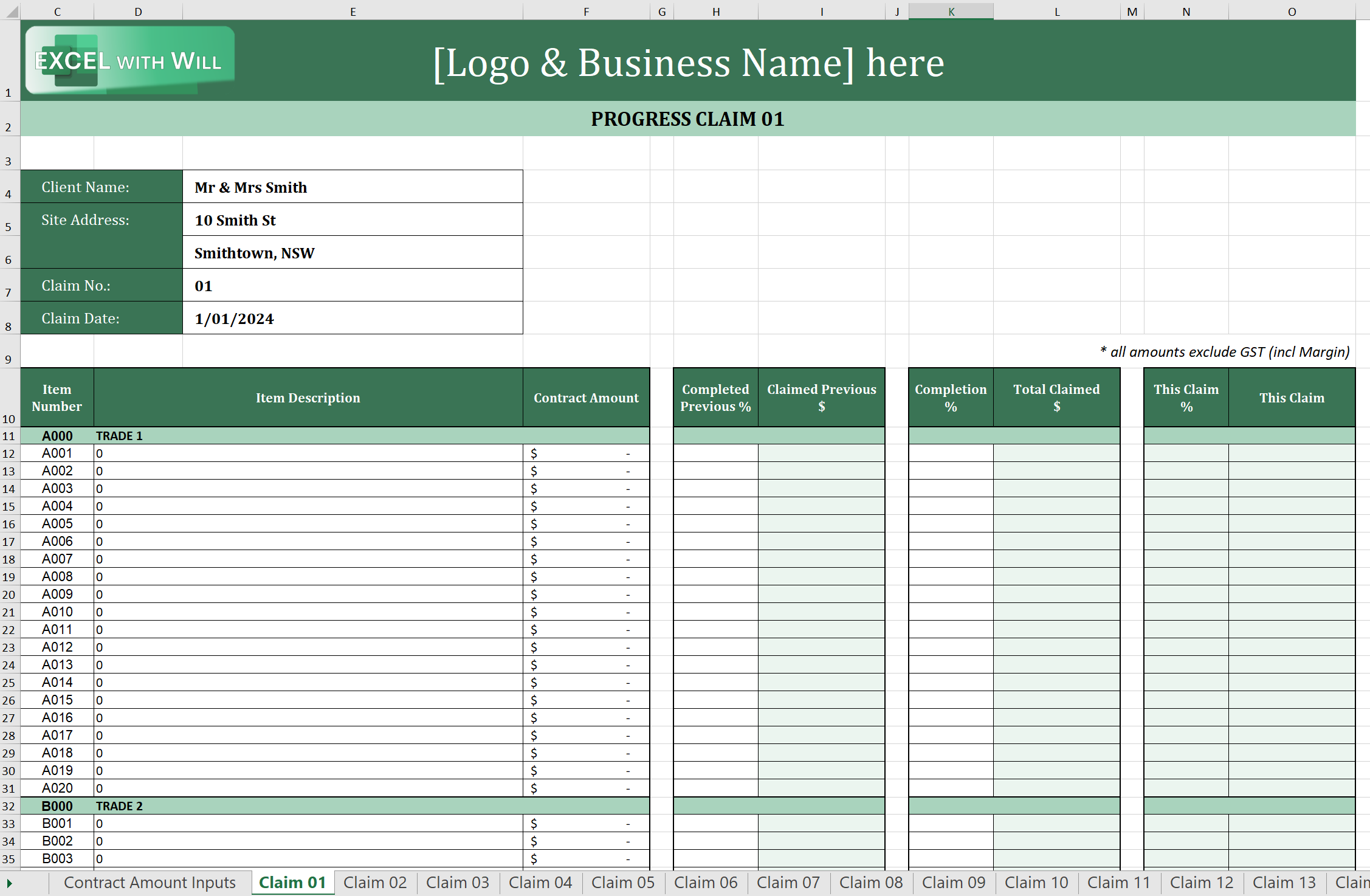
Task: Click the PROGRESS CLAIM 01 title bar
Action: [x=687, y=119]
